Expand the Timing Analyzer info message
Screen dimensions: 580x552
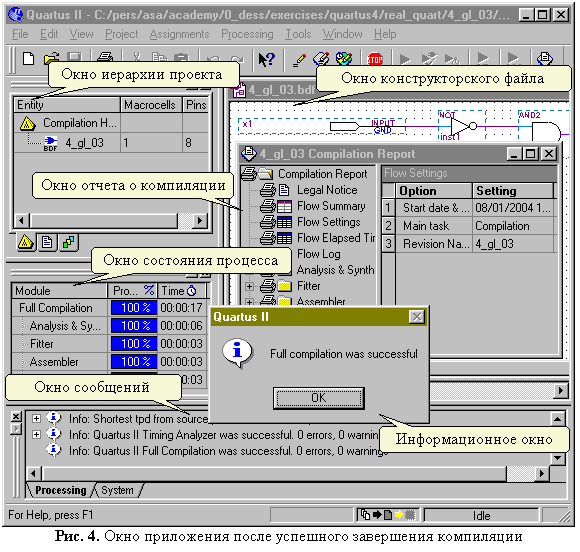coord(36,434)
